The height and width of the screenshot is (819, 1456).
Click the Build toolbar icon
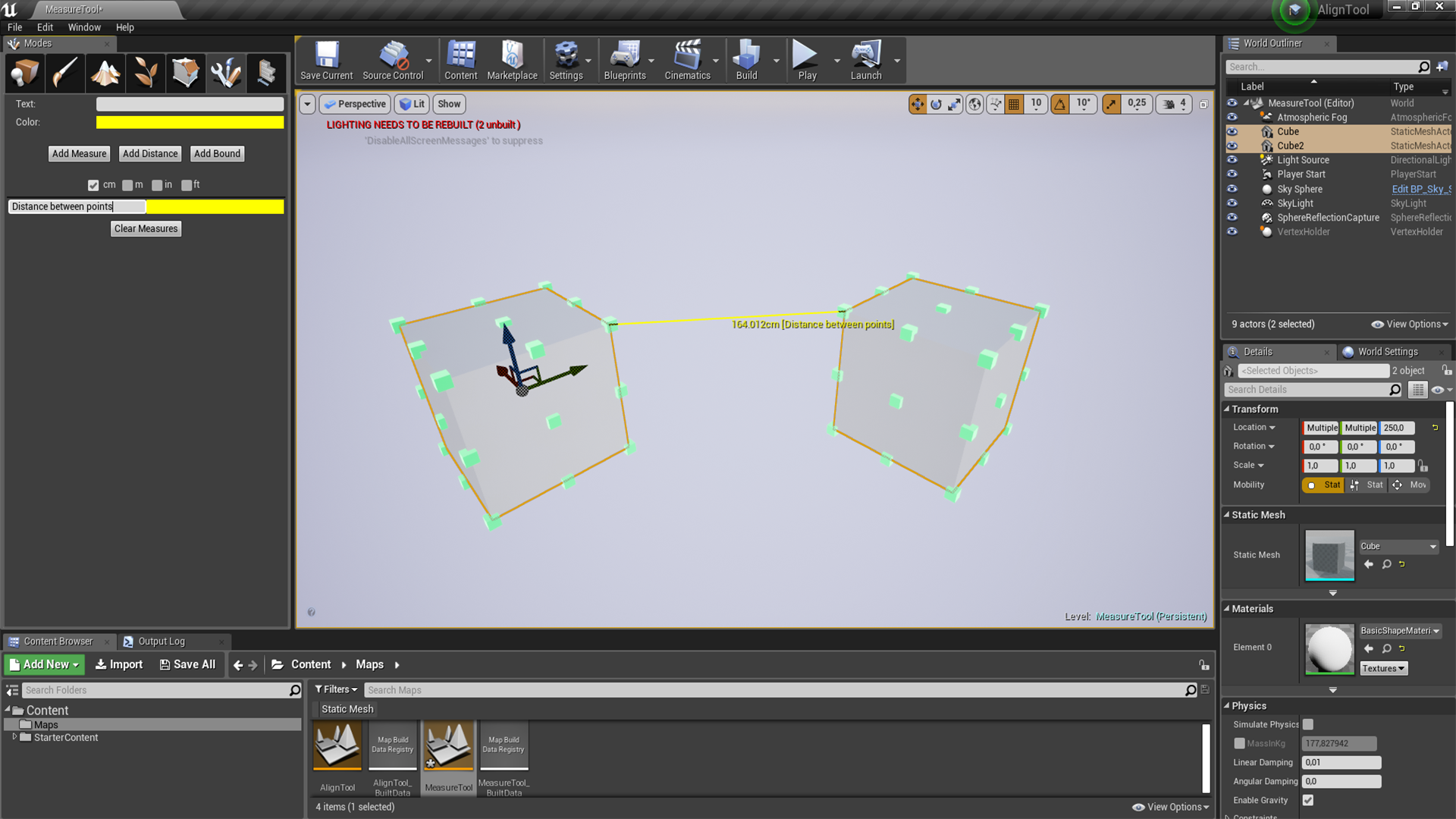coord(747,61)
